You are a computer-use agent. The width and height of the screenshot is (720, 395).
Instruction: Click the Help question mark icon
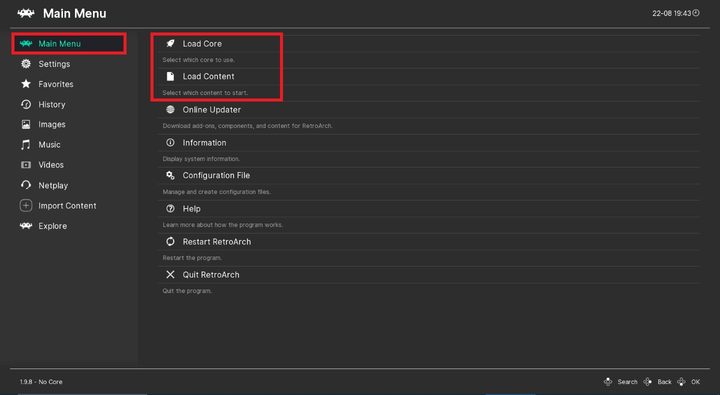click(x=170, y=209)
